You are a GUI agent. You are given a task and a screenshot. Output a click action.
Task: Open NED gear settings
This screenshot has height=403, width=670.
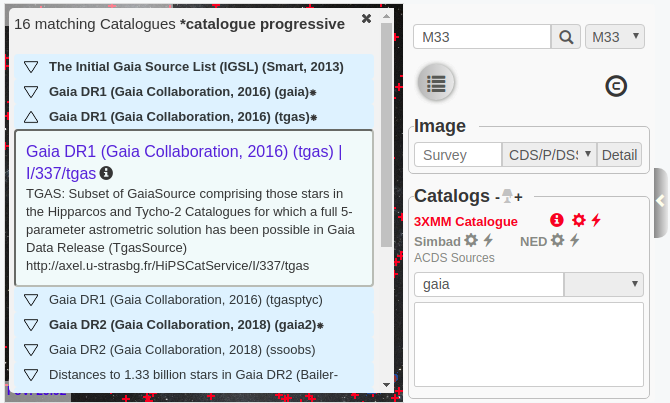[557, 240]
